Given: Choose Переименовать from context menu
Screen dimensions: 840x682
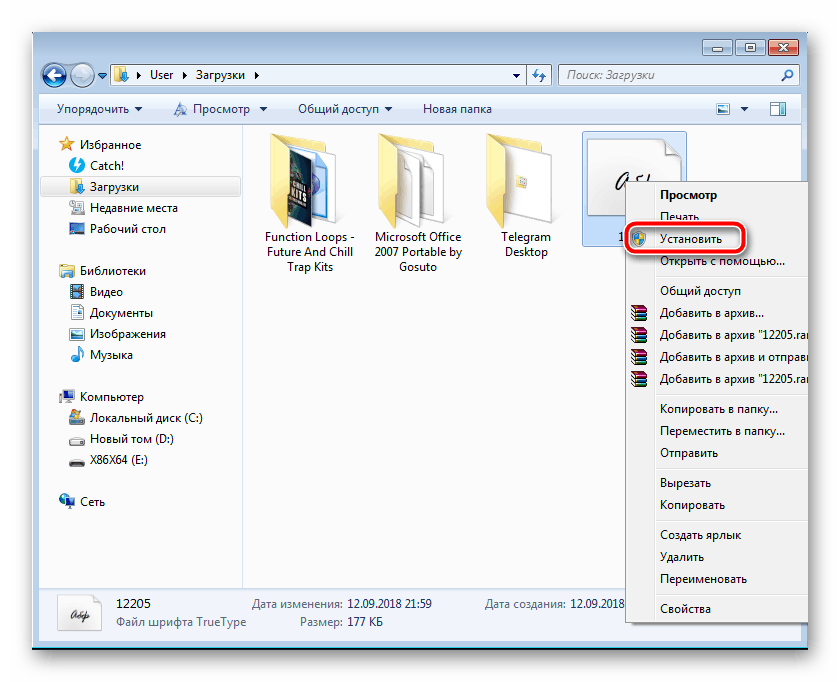Looking at the screenshot, I should coord(703,579).
